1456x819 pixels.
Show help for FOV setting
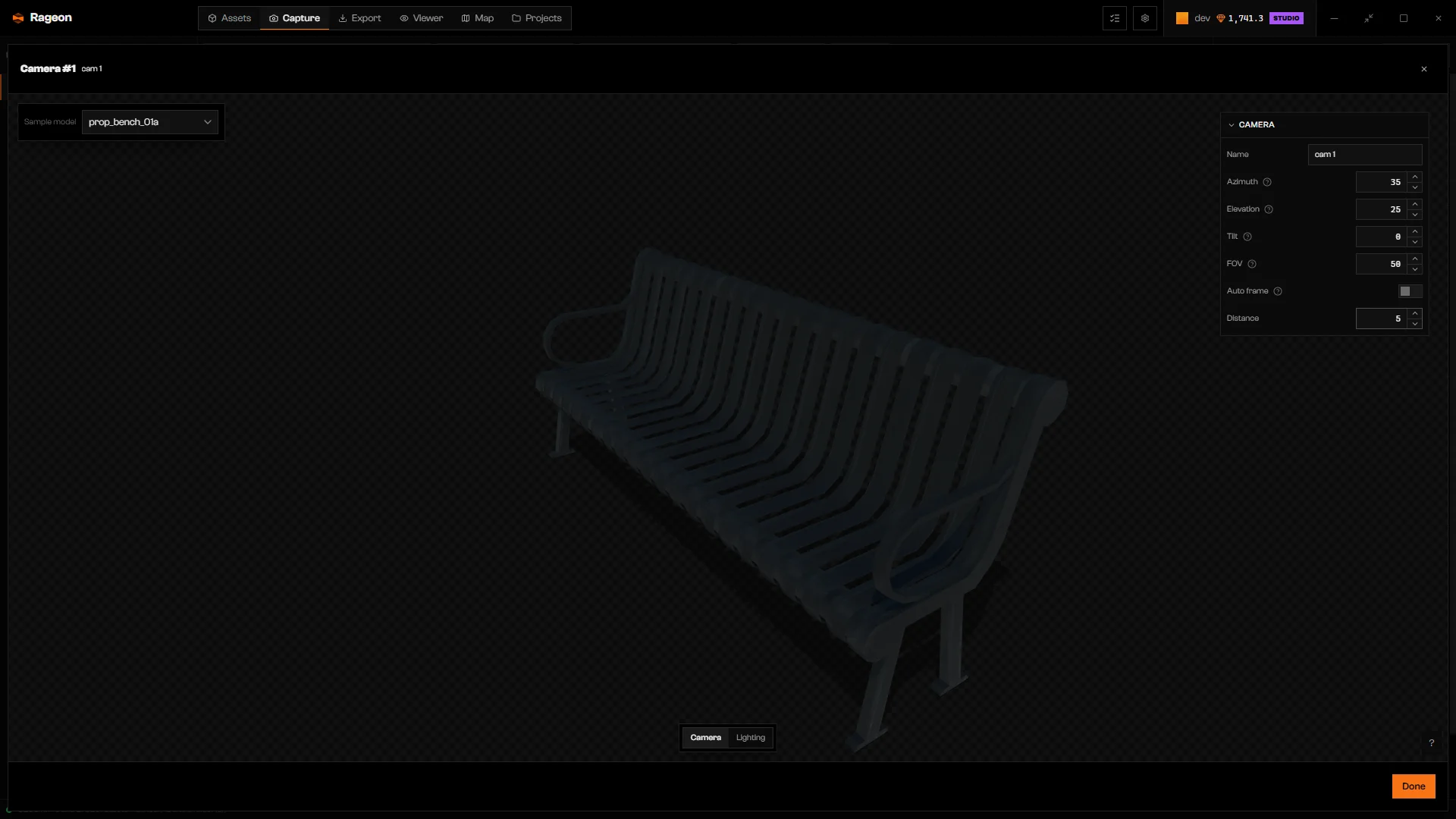tap(1252, 264)
